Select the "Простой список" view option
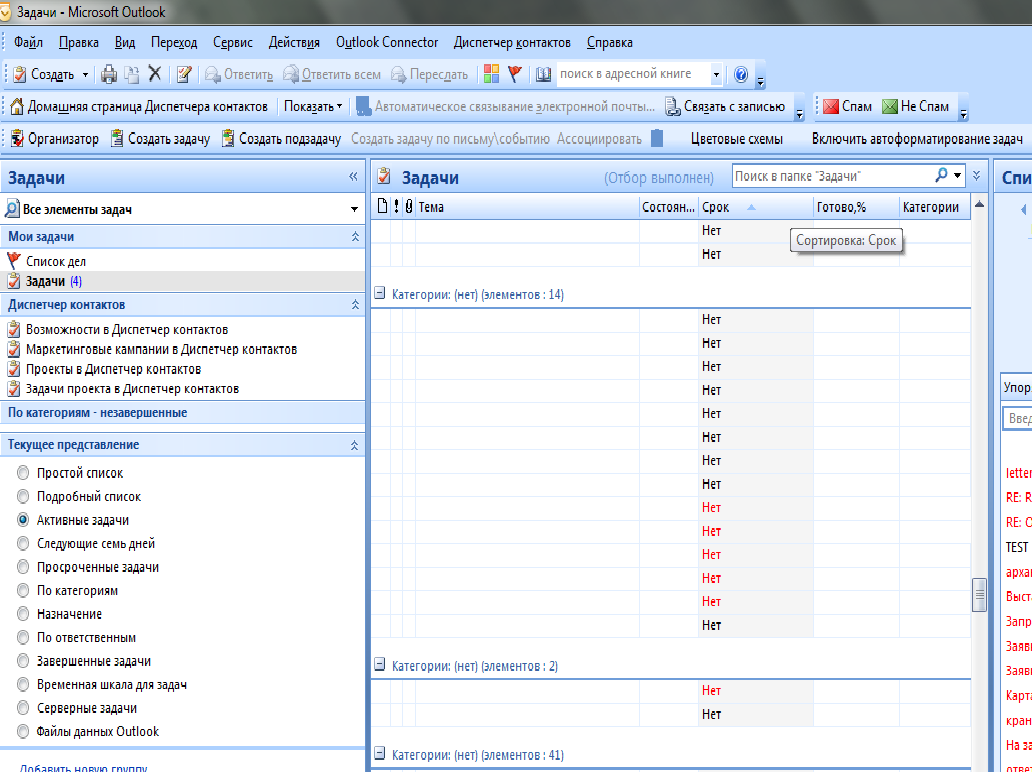Image resolution: width=1032 pixels, height=772 pixels. tap(23, 473)
